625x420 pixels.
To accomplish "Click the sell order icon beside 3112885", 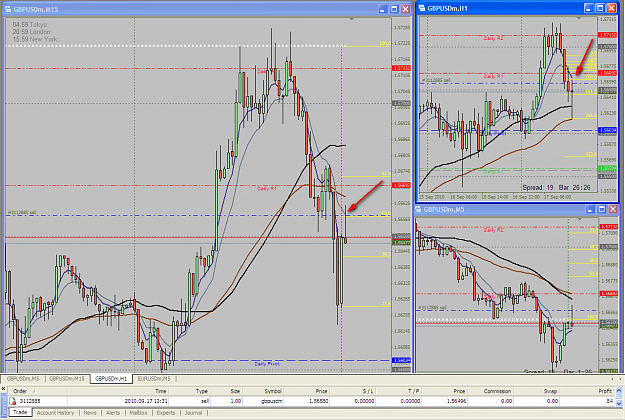I will click(12, 401).
